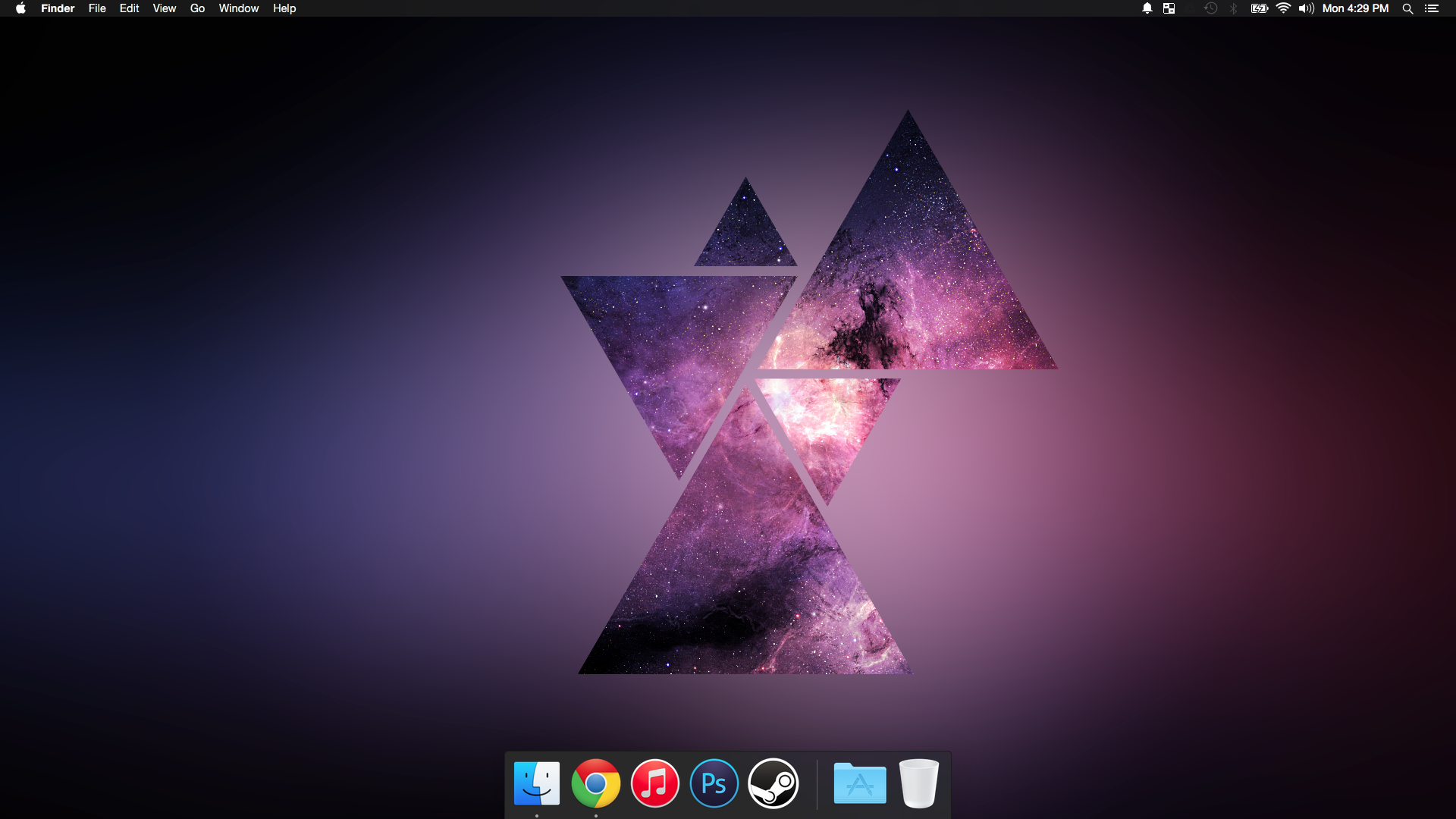Open the battery status menu
Viewport: 1456px width, 819px height.
click(x=1260, y=8)
